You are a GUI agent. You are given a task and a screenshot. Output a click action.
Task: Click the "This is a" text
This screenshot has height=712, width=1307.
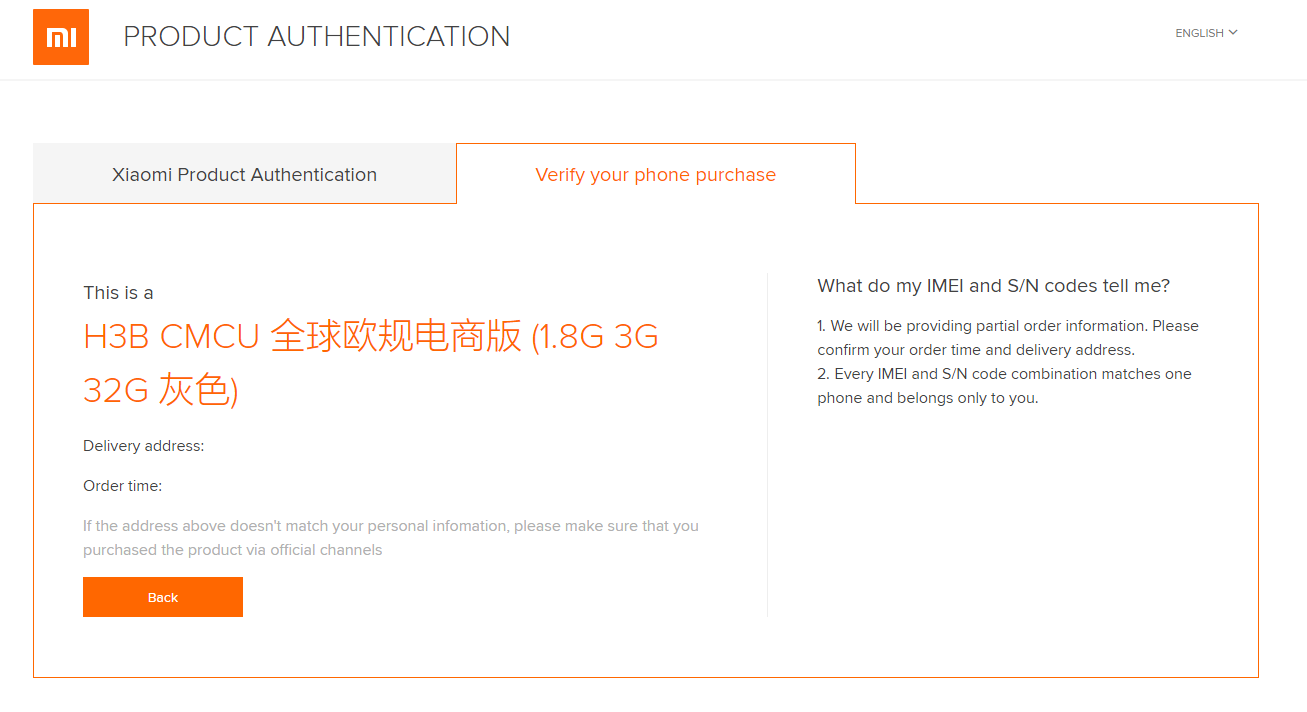coord(118,293)
